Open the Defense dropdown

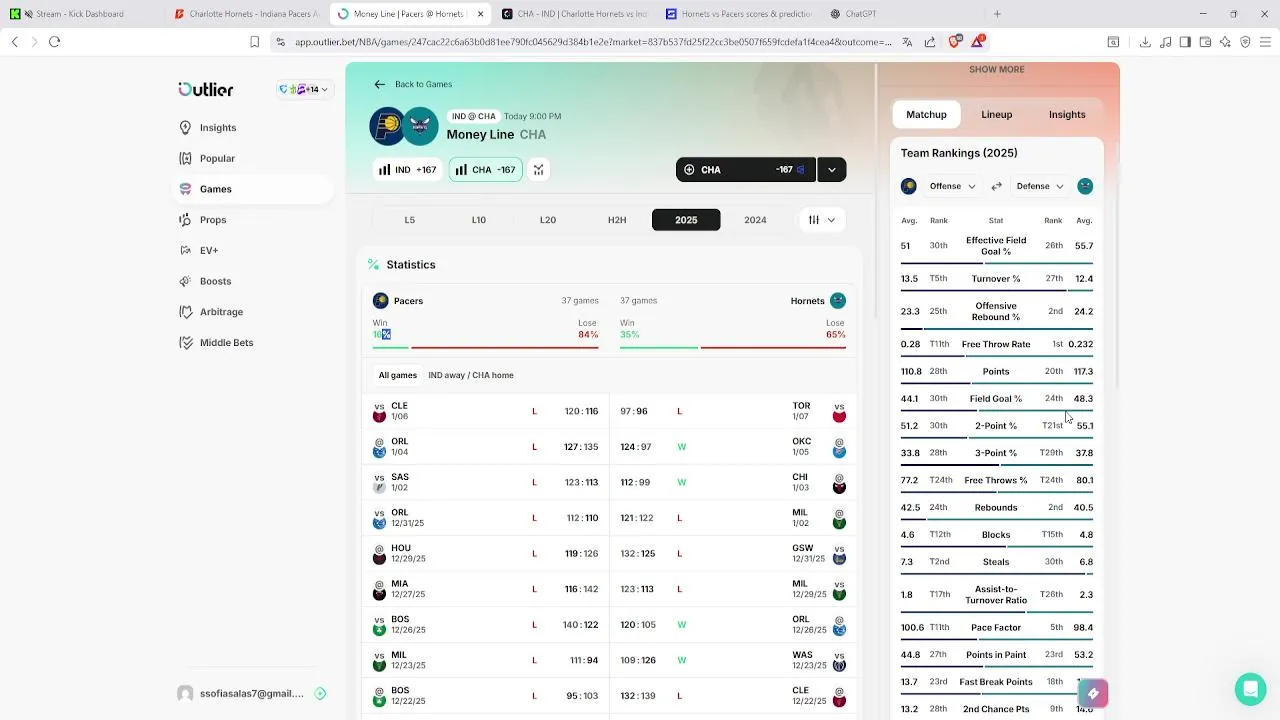pyautogui.click(x=1040, y=186)
